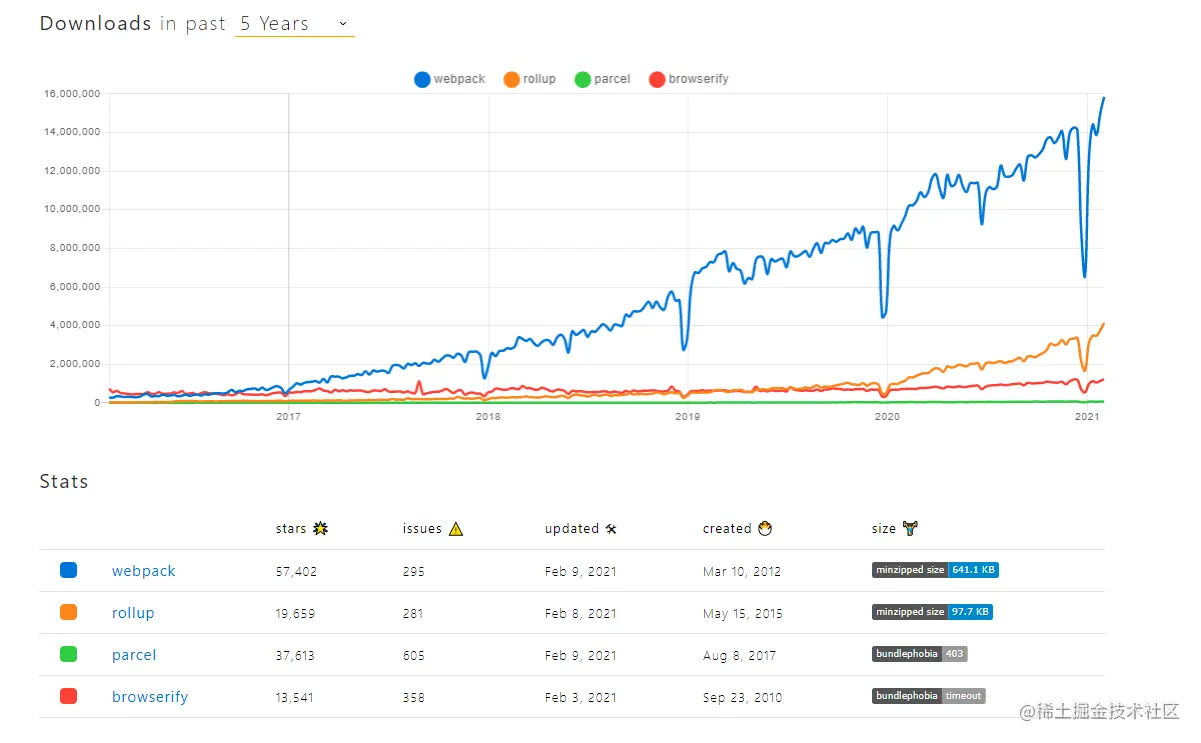Click browserify bundlephobia timeout badge
The width and height of the screenshot is (1201, 743).
(x=928, y=696)
